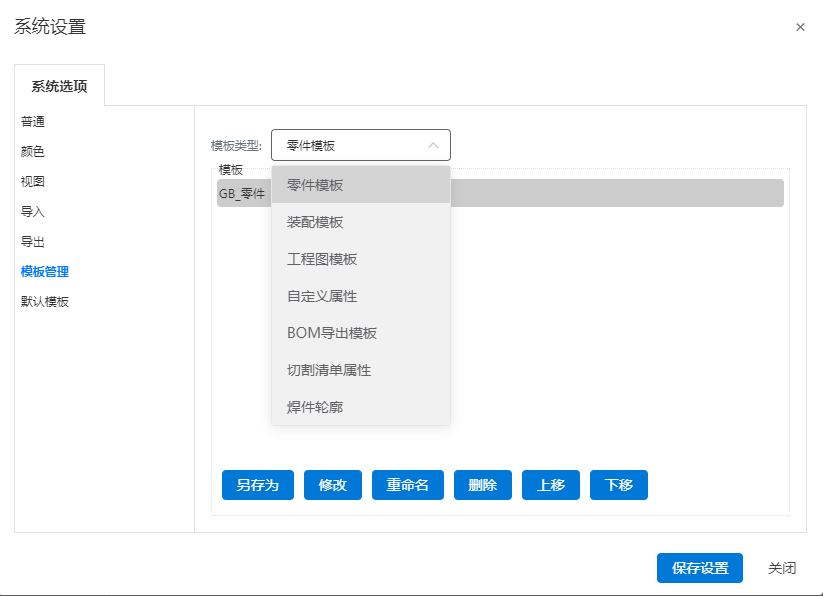The image size is (823, 596).
Task: Collapse the 模板类型 dropdown arrow
Action: click(433, 145)
